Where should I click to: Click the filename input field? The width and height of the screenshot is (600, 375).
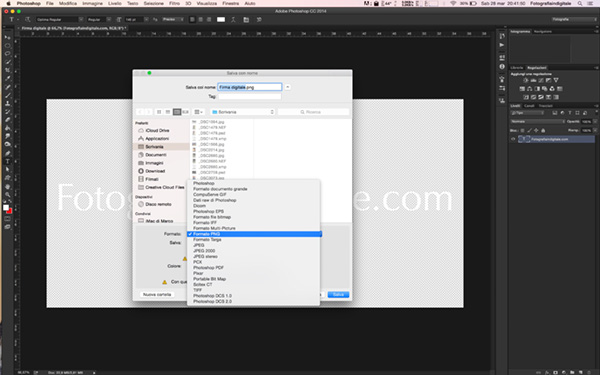pyautogui.click(x=249, y=87)
